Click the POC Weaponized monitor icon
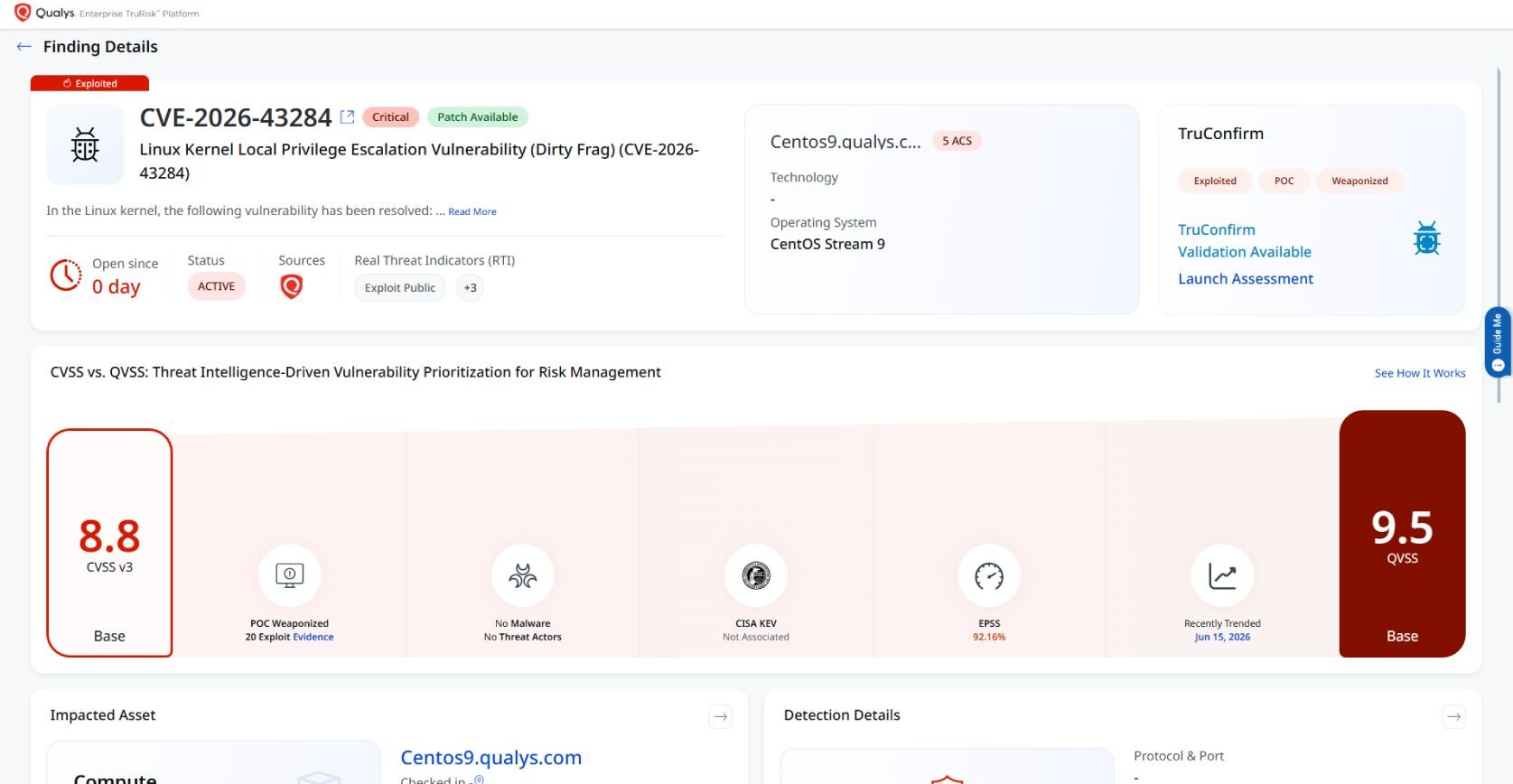1513x784 pixels. pyautogui.click(x=289, y=575)
